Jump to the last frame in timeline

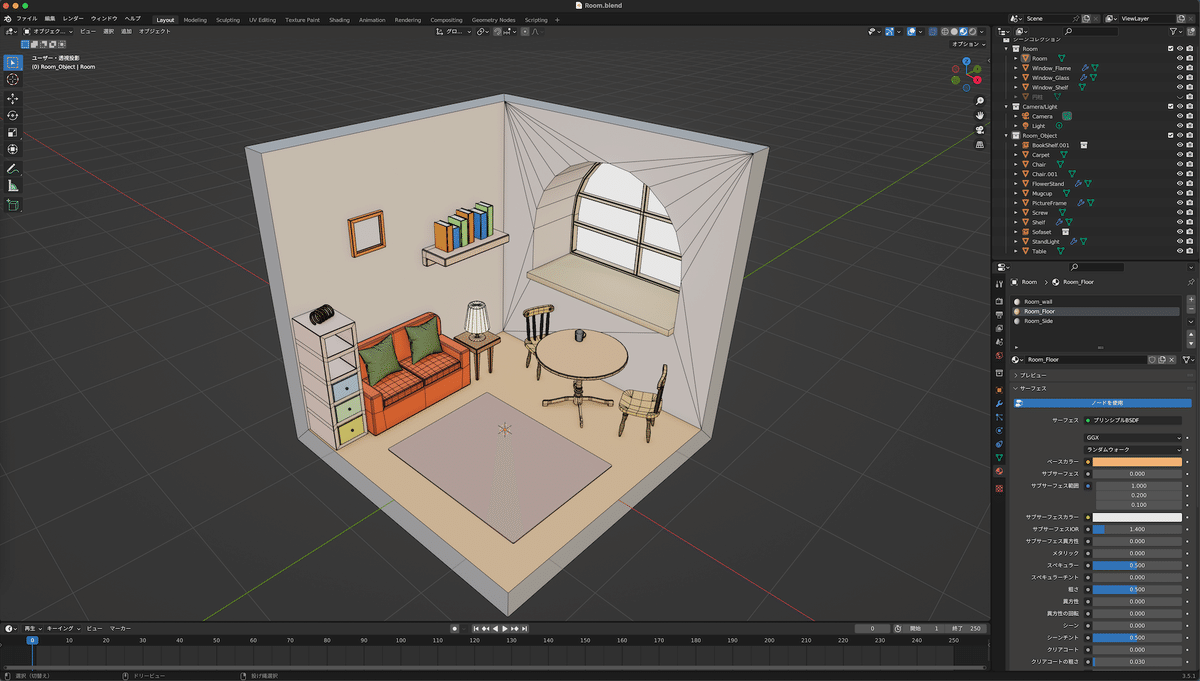524,628
